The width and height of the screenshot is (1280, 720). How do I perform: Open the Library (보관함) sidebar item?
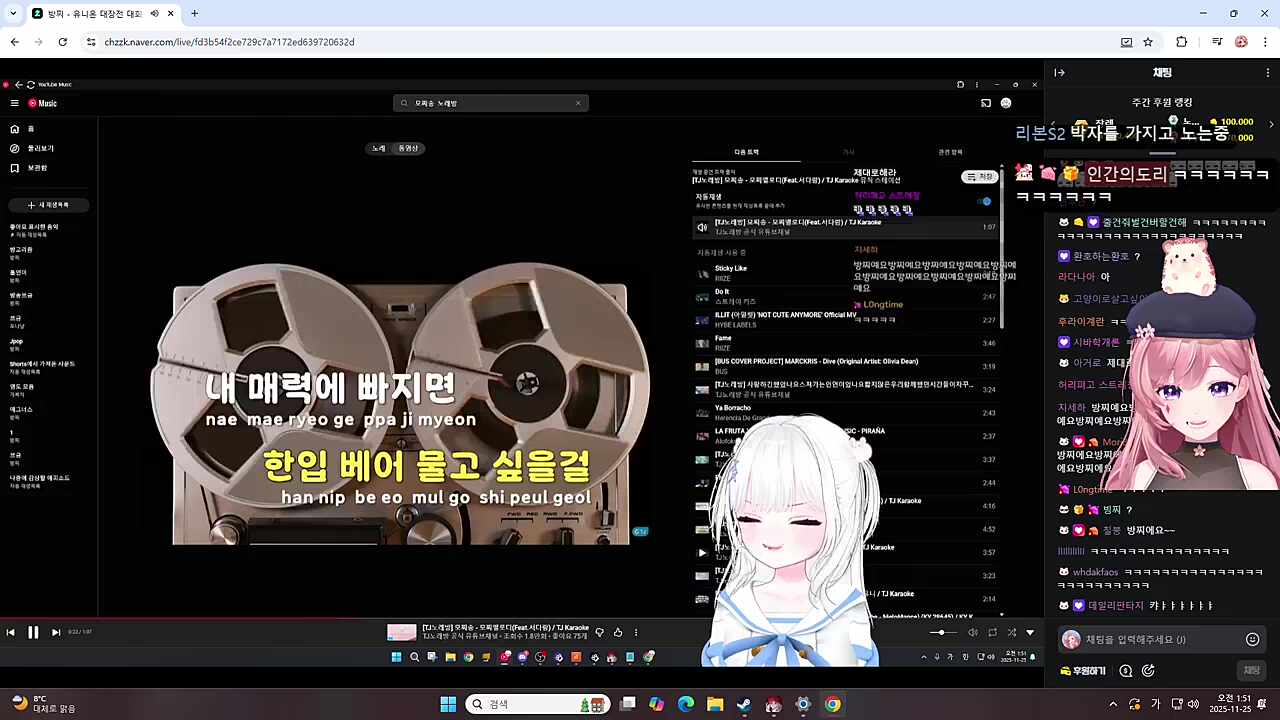[x=29, y=168]
